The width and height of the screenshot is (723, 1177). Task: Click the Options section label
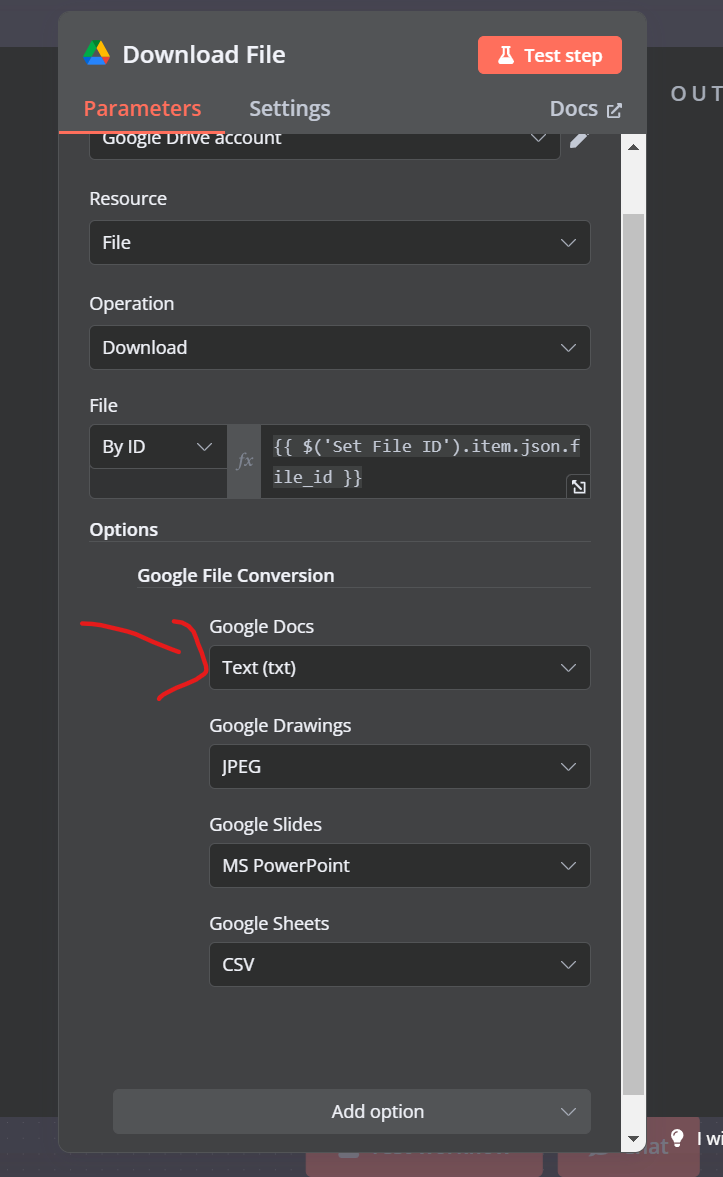point(124,530)
